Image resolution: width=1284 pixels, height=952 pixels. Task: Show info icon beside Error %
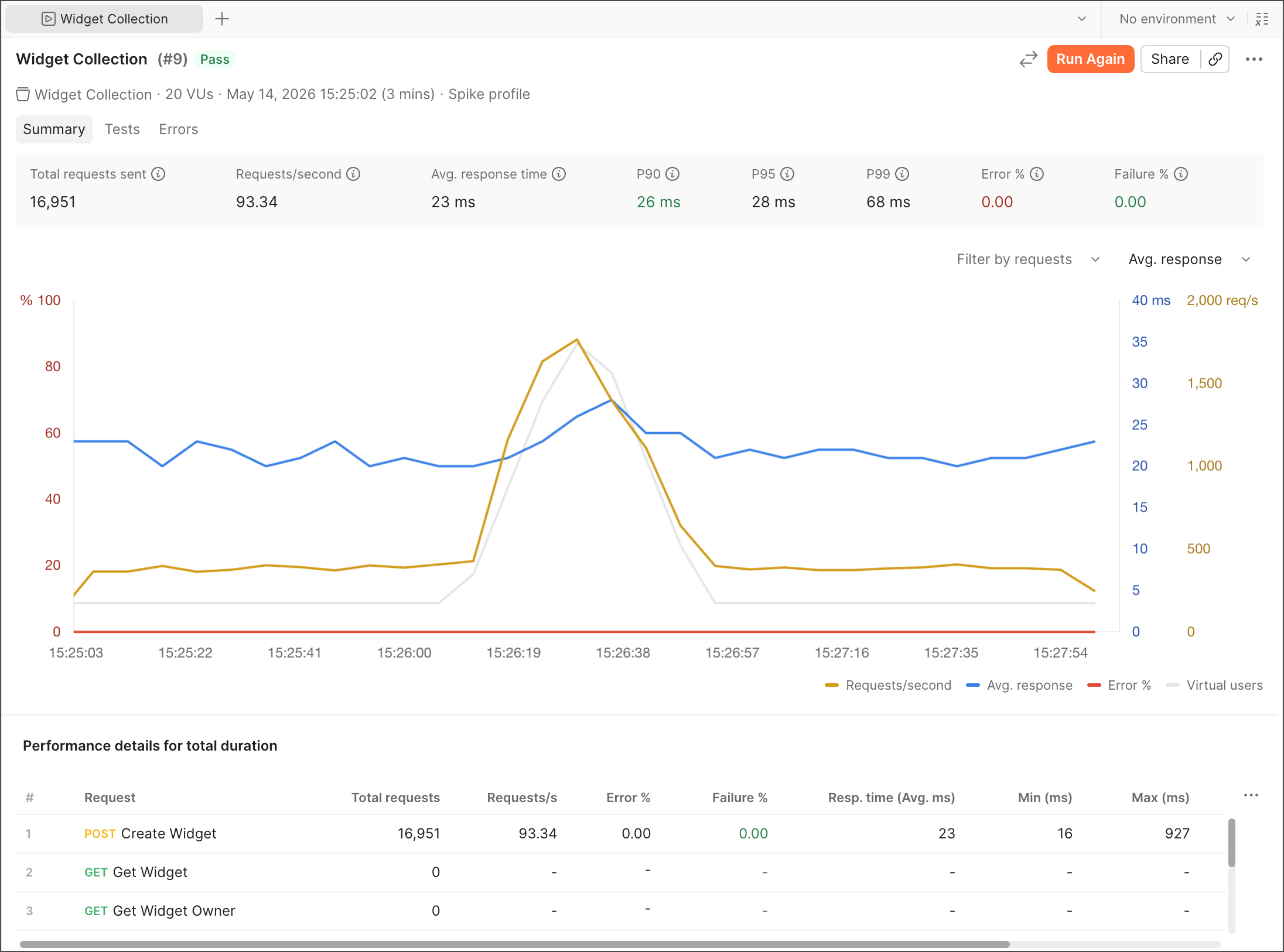click(1037, 174)
